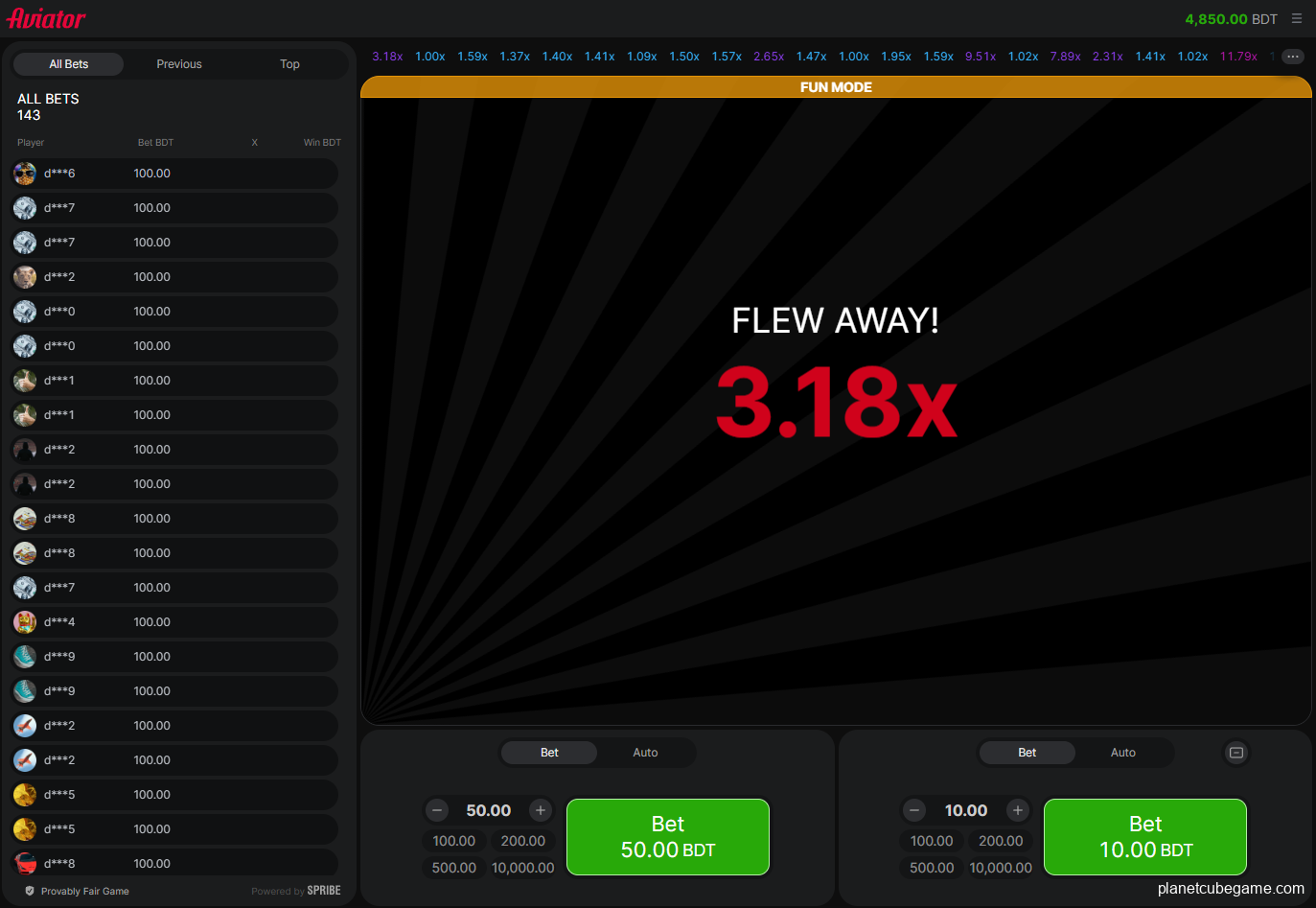Increase the 10.00 bet amount

[1018, 810]
